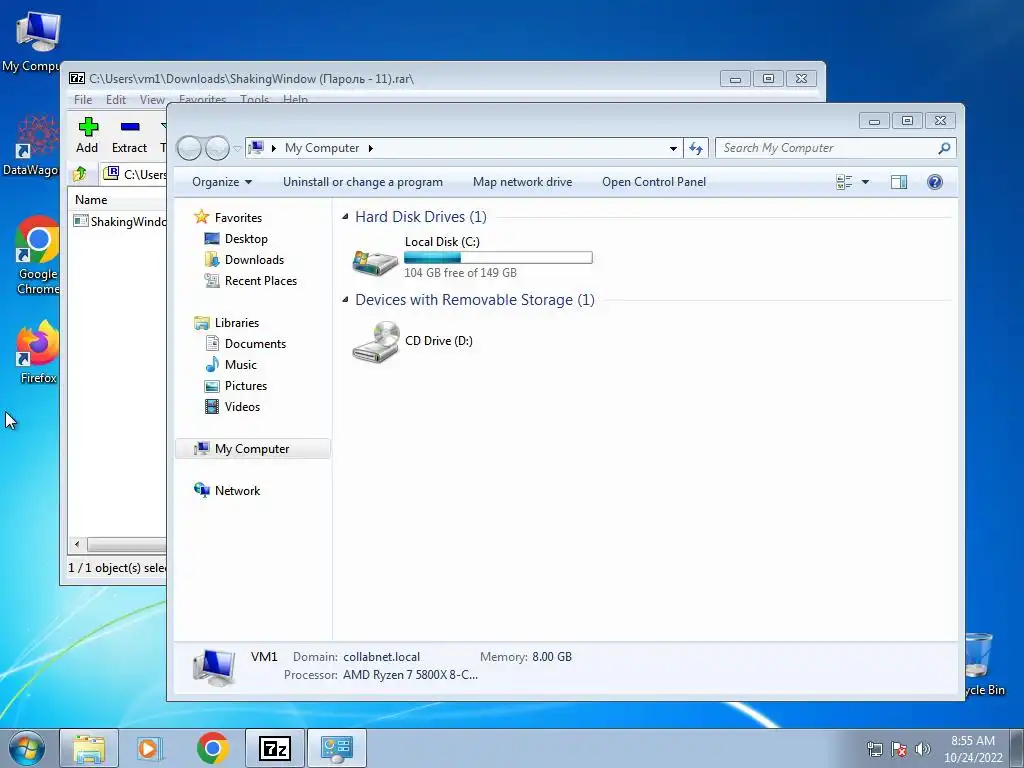Viewport: 1024px width, 768px height.
Task: Open File menu in 7-Zip window
Action: [83, 99]
